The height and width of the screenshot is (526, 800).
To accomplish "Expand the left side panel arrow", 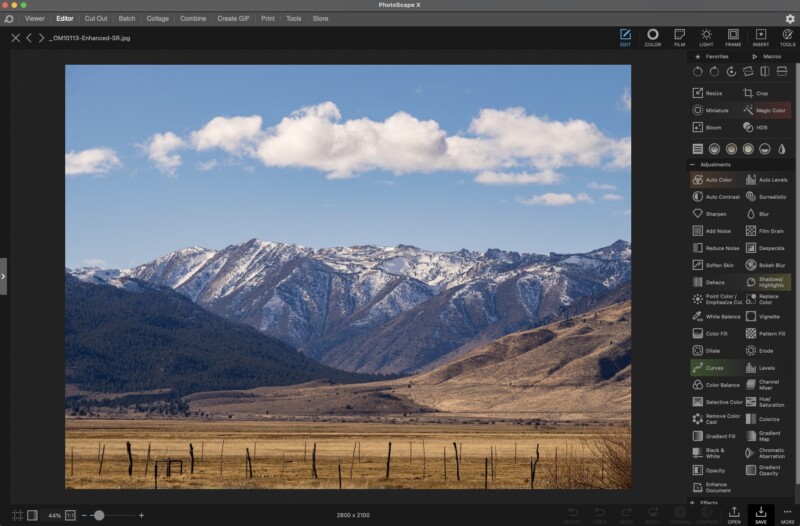I will click(x=3, y=276).
